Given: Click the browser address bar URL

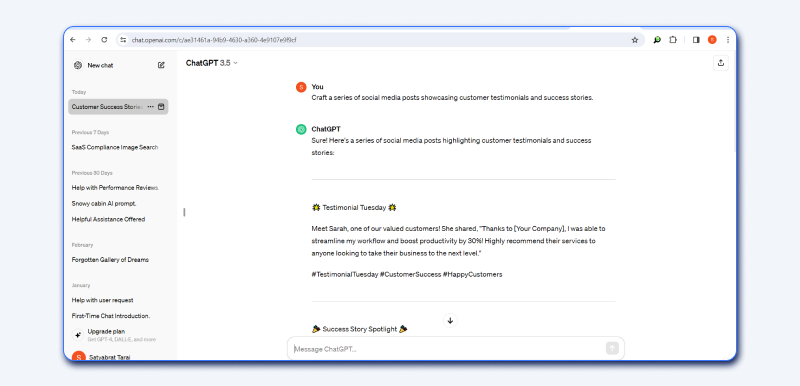Looking at the screenshot, I should (x=214, y=40).
